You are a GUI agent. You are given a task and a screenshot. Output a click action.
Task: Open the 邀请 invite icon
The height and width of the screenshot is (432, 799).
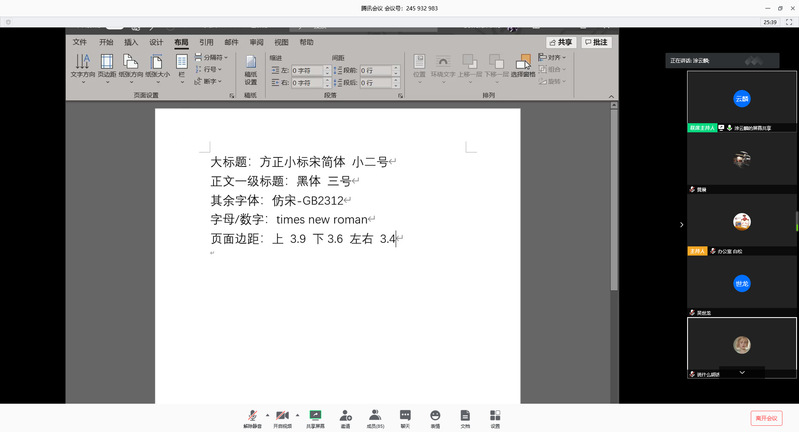(x=345, y=416)
